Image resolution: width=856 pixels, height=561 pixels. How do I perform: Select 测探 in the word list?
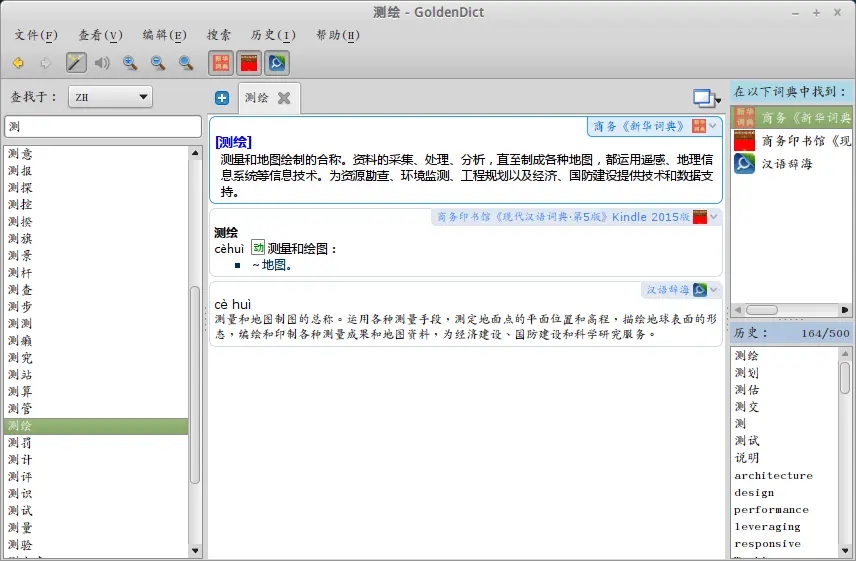coord(96,188)
